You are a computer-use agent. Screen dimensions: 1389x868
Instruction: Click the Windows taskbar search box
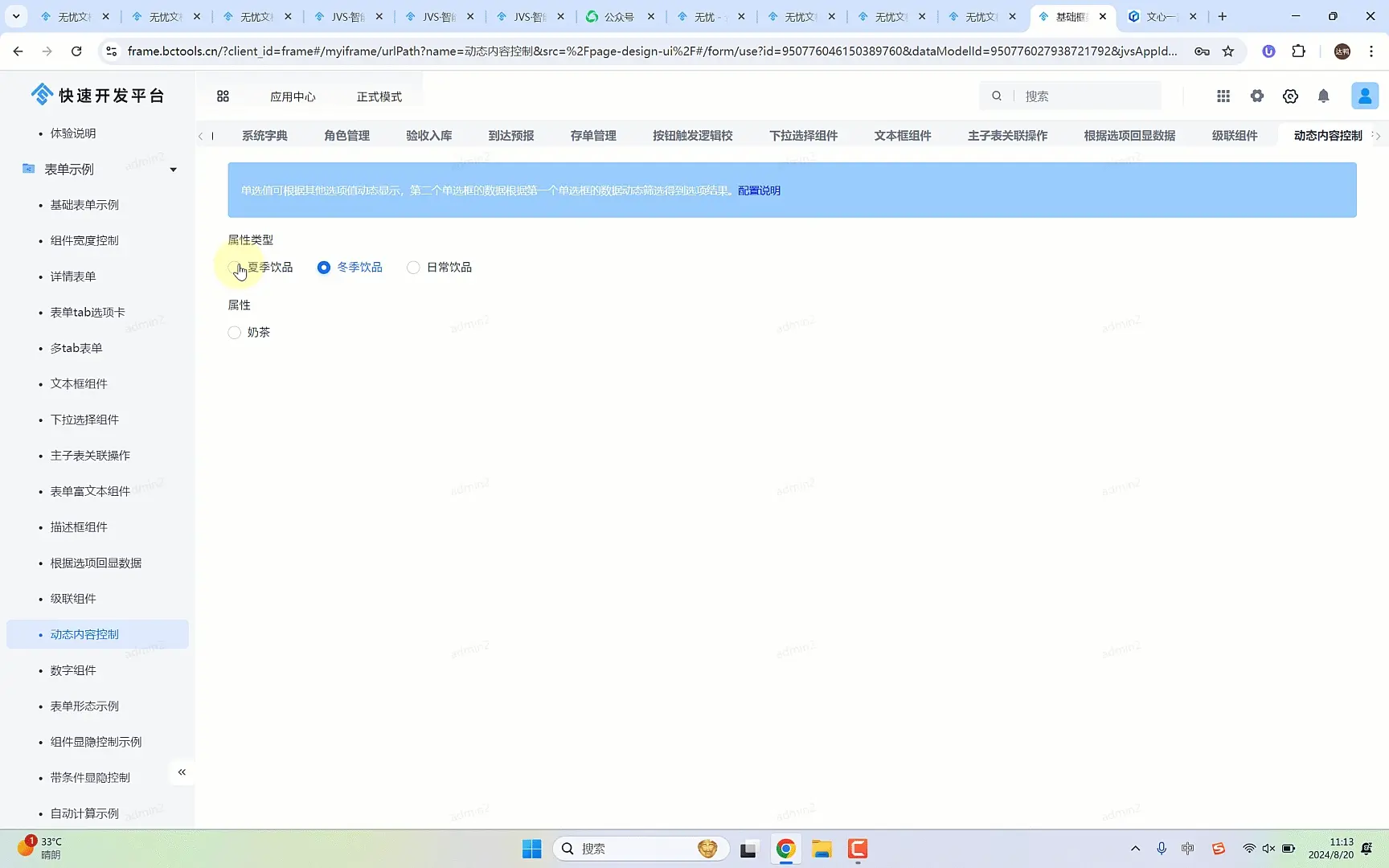pos(641,849)
